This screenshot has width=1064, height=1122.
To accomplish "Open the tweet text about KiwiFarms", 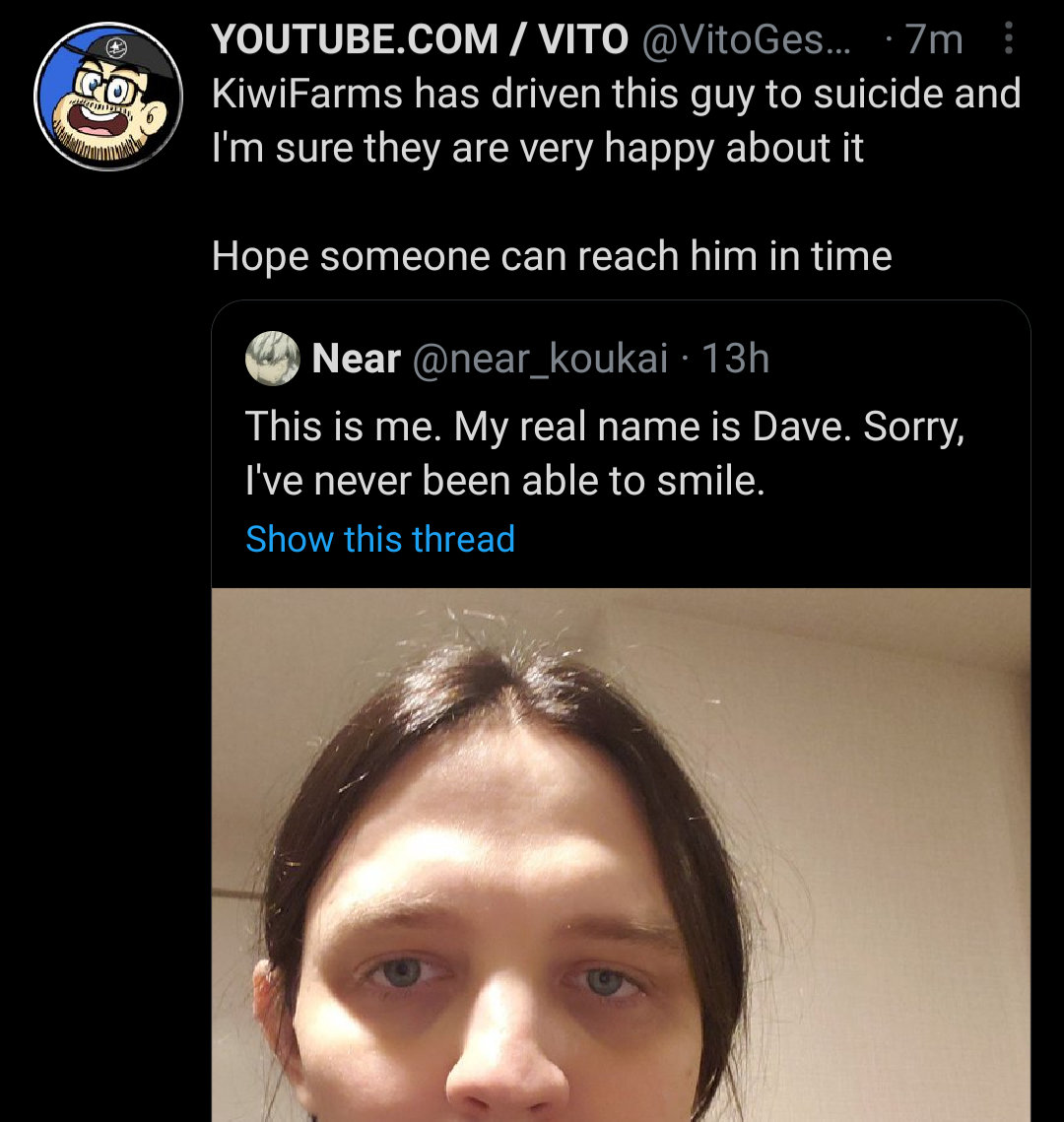I will pyautogui.click(x=616, y=121).
